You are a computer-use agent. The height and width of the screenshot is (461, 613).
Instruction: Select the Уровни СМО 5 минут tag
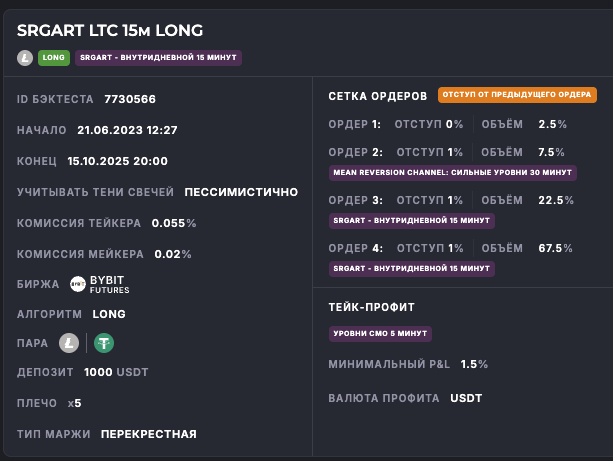tap(381, 333)
